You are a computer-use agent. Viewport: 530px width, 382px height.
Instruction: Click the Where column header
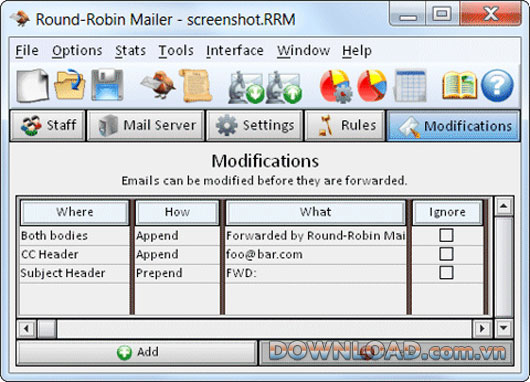[x=74, y=212]
